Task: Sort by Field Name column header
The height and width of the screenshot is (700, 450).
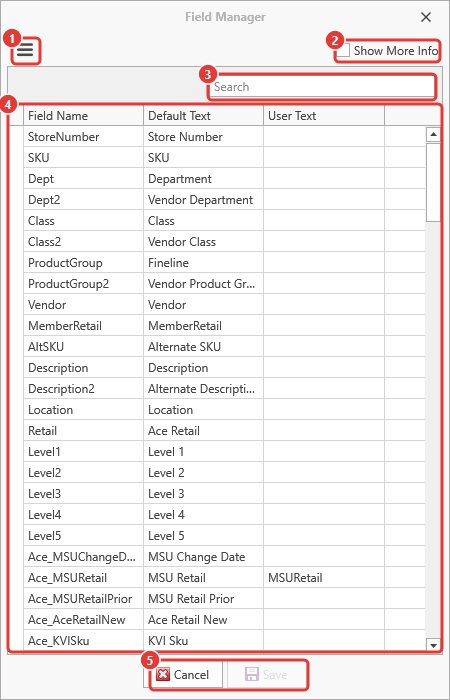Action: (83, 116)
